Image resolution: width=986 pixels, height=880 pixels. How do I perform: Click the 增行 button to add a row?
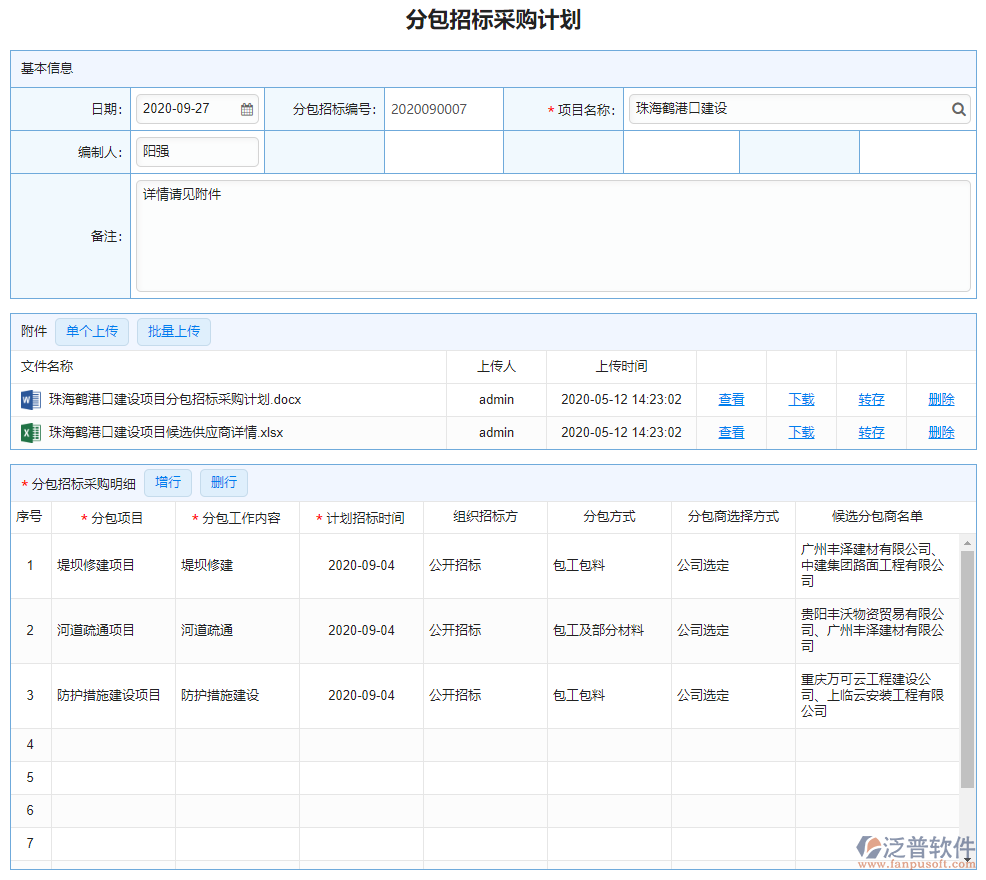pyautogui.click(x=167, y=482)
